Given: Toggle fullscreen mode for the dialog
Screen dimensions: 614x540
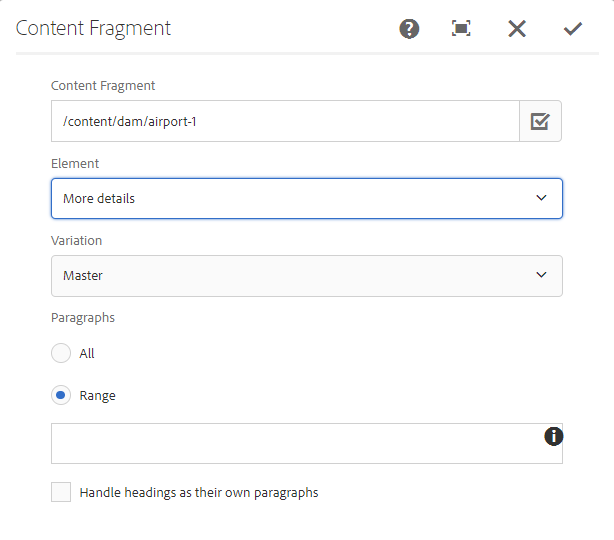Looking at the screenshot, I should point(461,29).
